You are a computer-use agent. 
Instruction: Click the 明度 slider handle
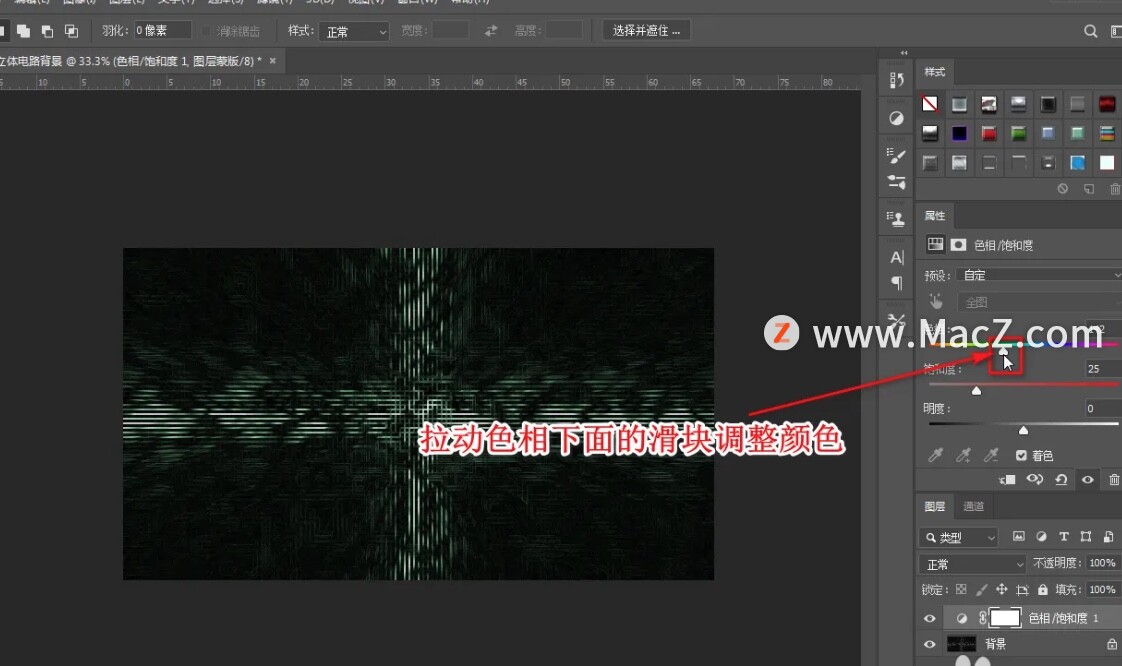pyautogui.click(x=1023, y=430)
